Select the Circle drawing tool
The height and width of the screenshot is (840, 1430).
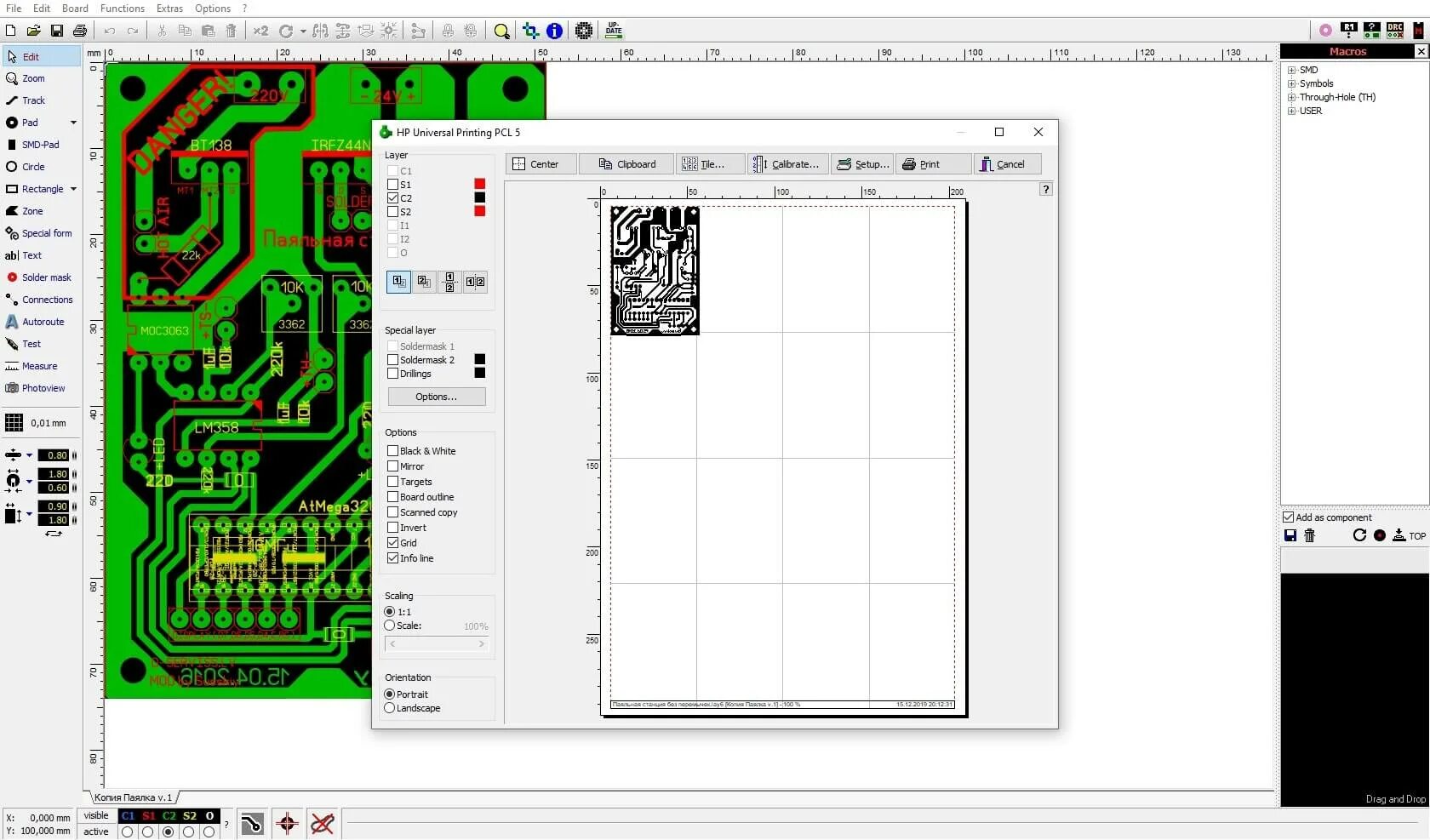point(34,167)
